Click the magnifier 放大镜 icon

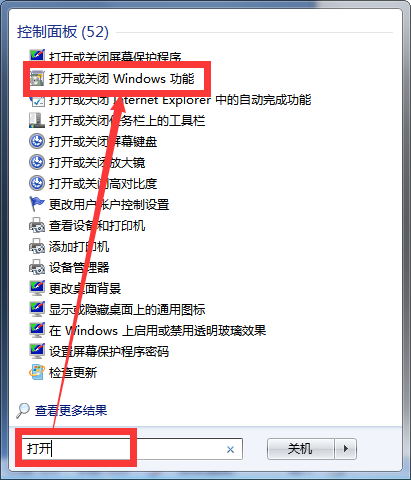click(37, 162)
